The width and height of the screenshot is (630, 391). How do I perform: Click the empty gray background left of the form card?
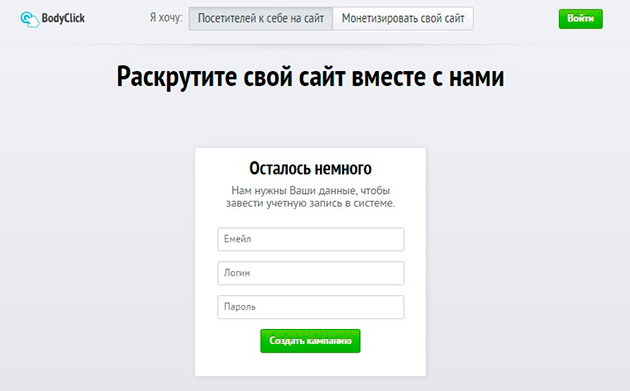(x=96, y=261)
